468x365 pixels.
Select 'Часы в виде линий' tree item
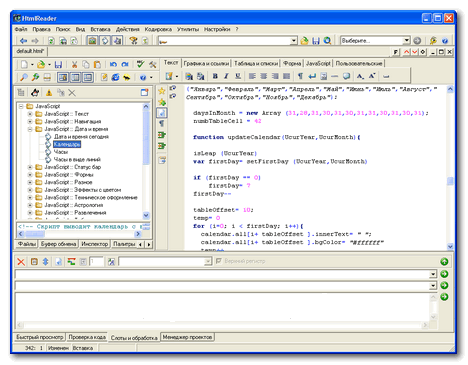pyautogui.click(x=77, y=159)
